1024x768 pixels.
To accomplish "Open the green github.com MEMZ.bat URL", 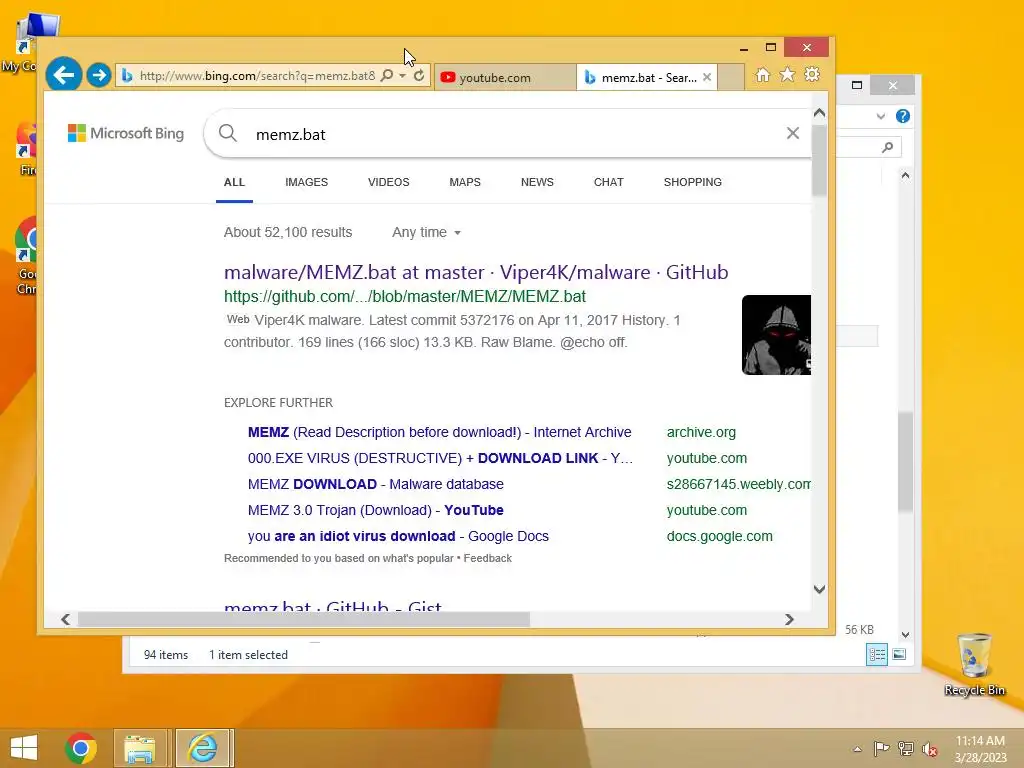I will tap(405, 296).
